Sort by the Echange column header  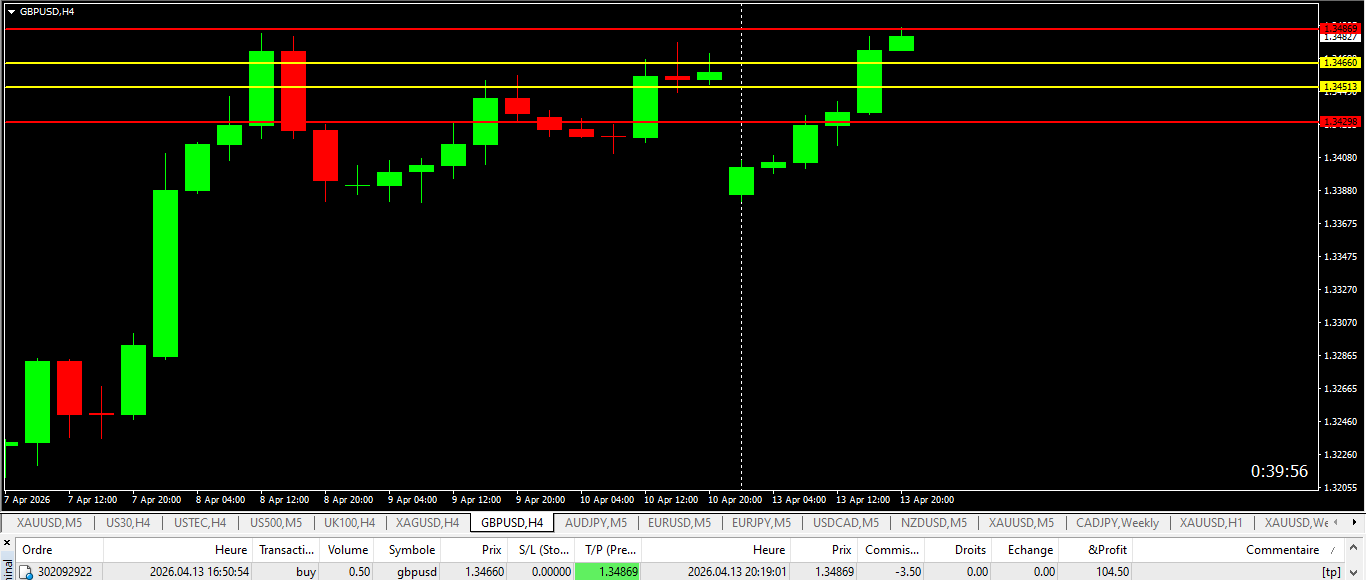pos(1026,550)
